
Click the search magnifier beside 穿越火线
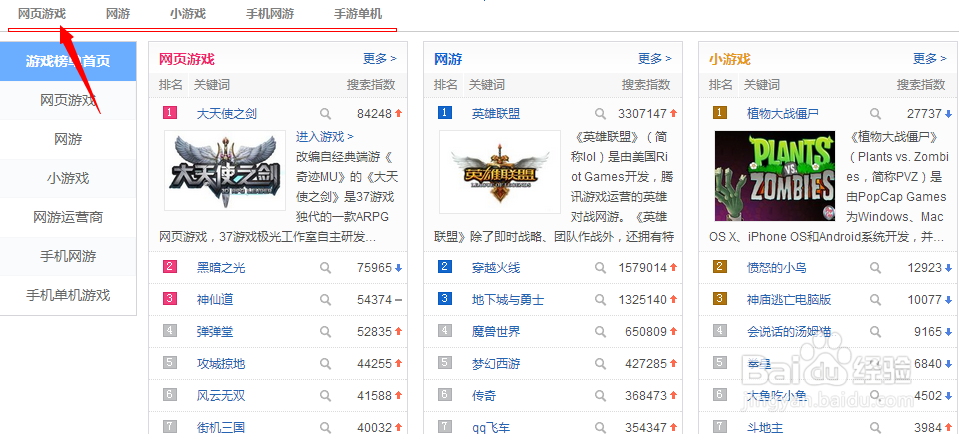coord(600,268)
